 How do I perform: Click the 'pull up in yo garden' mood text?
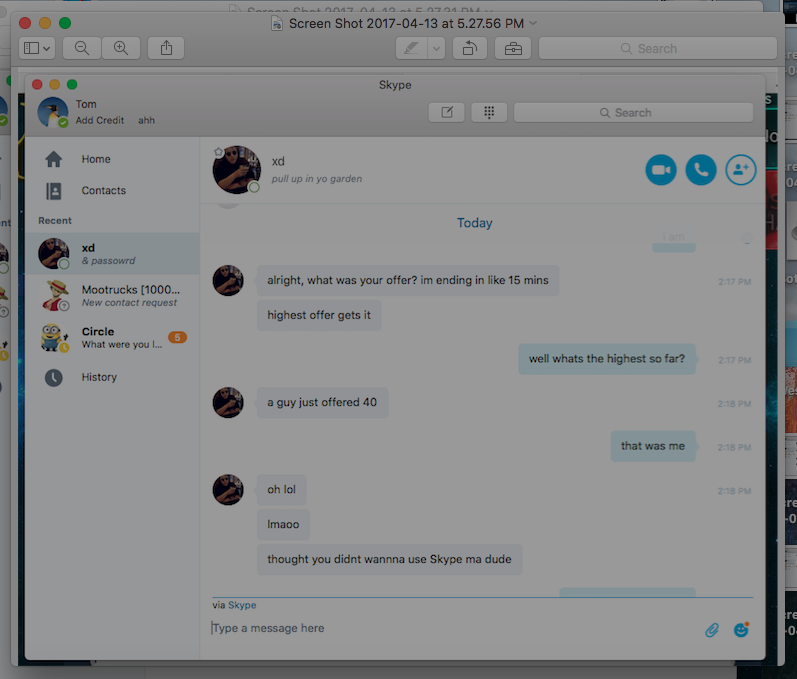coord(317,179)
